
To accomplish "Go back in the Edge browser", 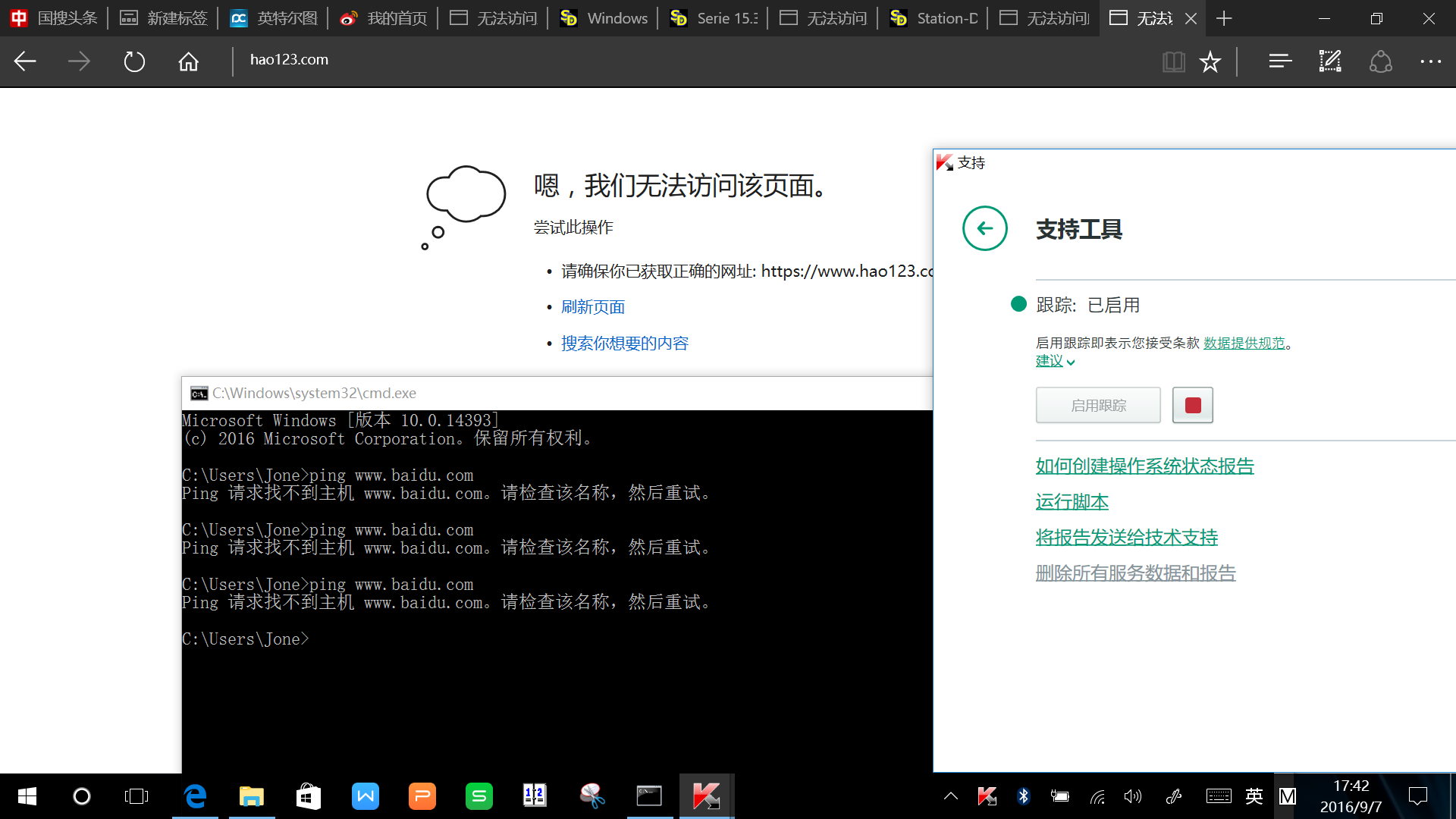I will click(x=25, y=61).
